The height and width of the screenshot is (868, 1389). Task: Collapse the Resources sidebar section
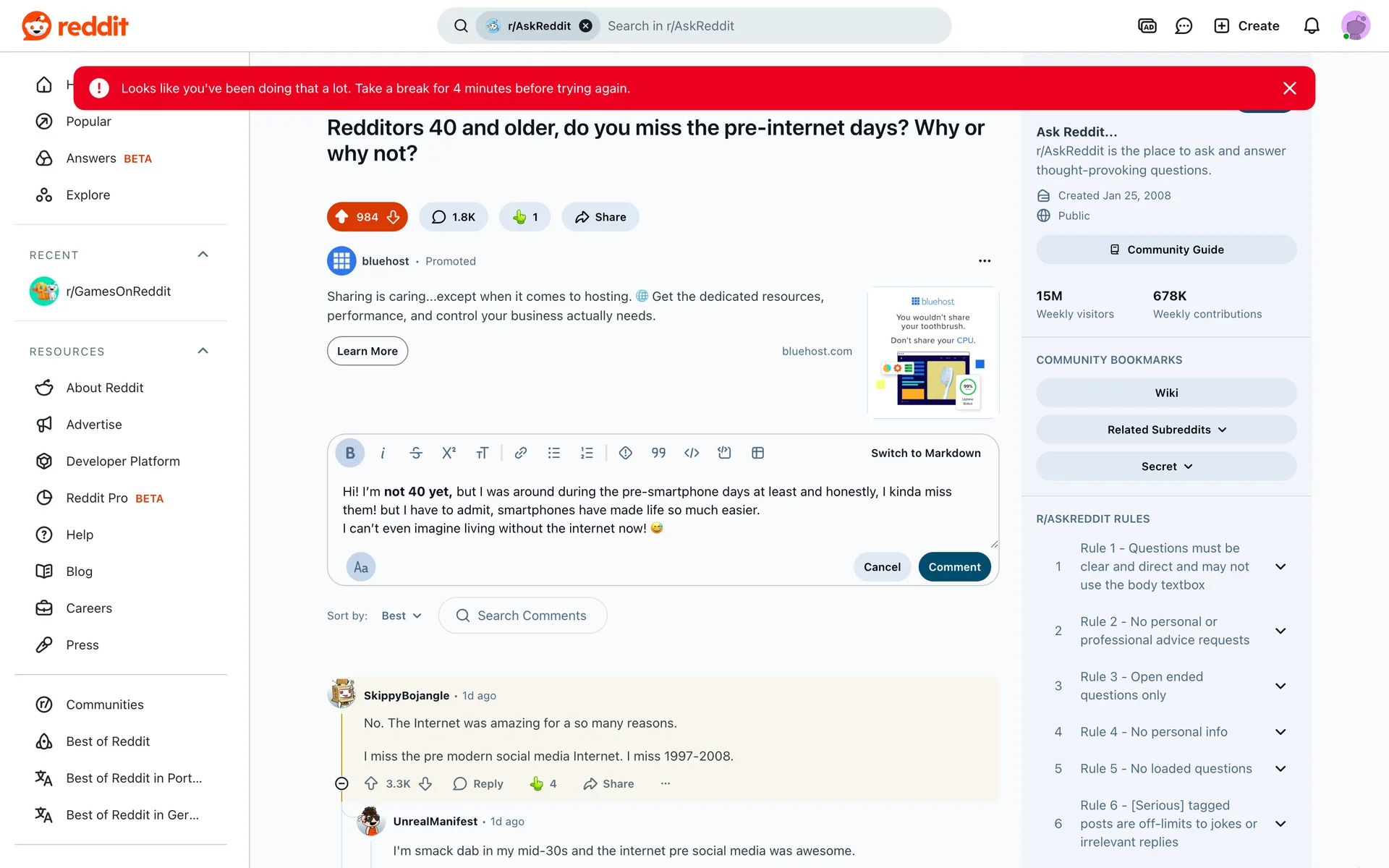tap(203, 351)
